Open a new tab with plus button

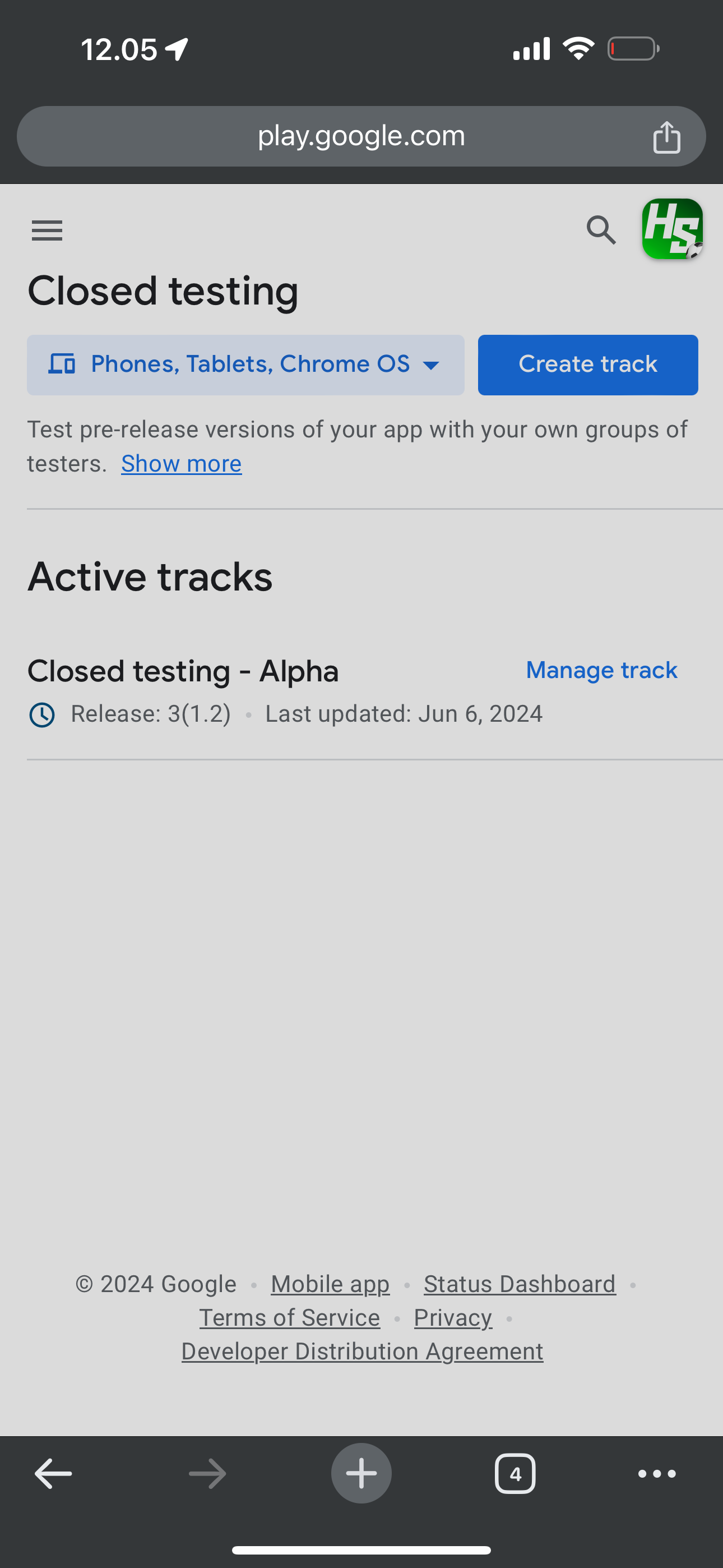click(361, 1474)
